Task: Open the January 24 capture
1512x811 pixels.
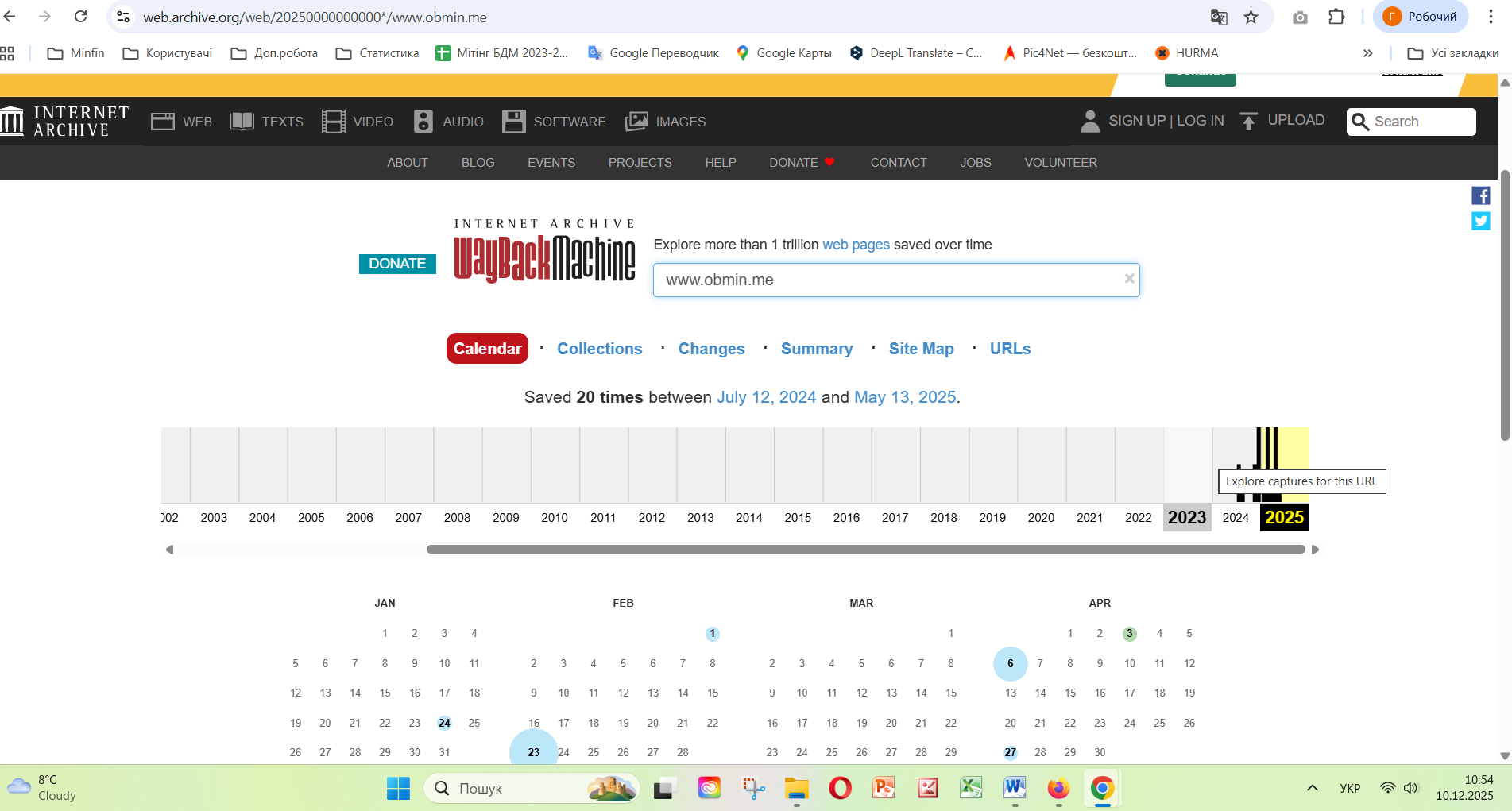Action: pyautogui.click(x=444, y=723)
